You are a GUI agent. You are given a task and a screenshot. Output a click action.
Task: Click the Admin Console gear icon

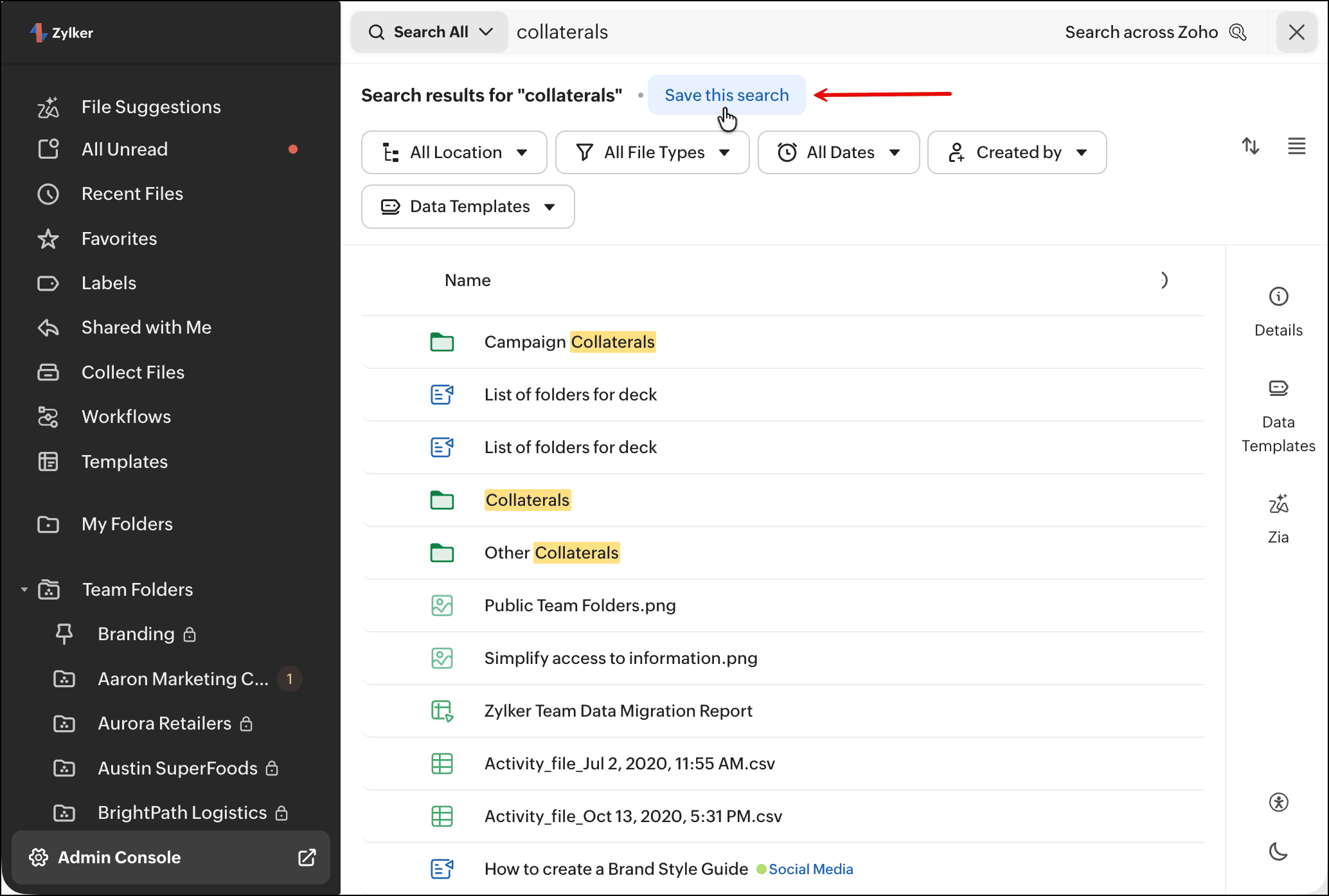point(39,857)
